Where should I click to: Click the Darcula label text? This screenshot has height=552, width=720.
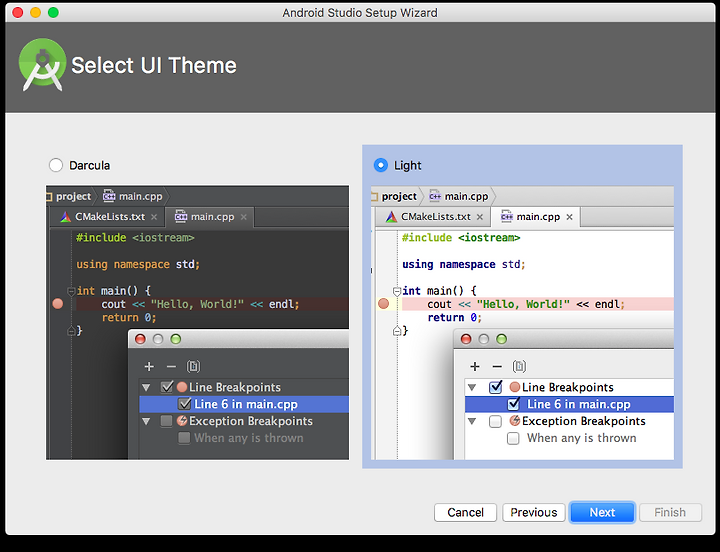coord(90,165)
